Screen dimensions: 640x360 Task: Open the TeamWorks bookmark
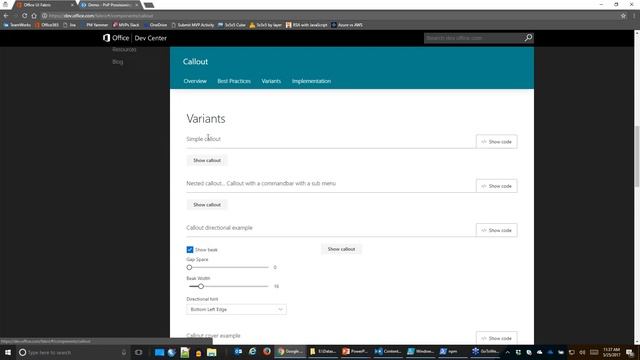[x=17, y=25]
